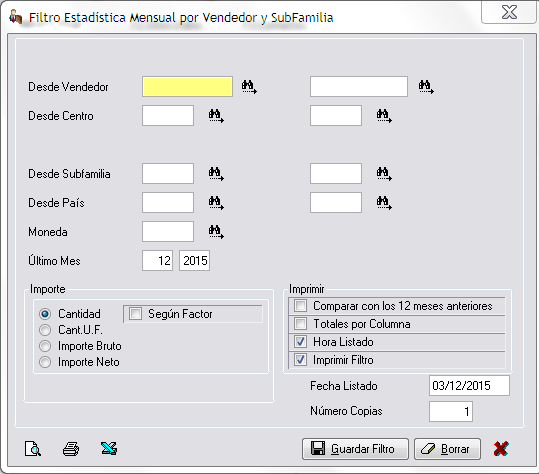Select the Cant.U.F. radio option
The width and height of the screenshot is (539, 474).
tap(45, 330)
